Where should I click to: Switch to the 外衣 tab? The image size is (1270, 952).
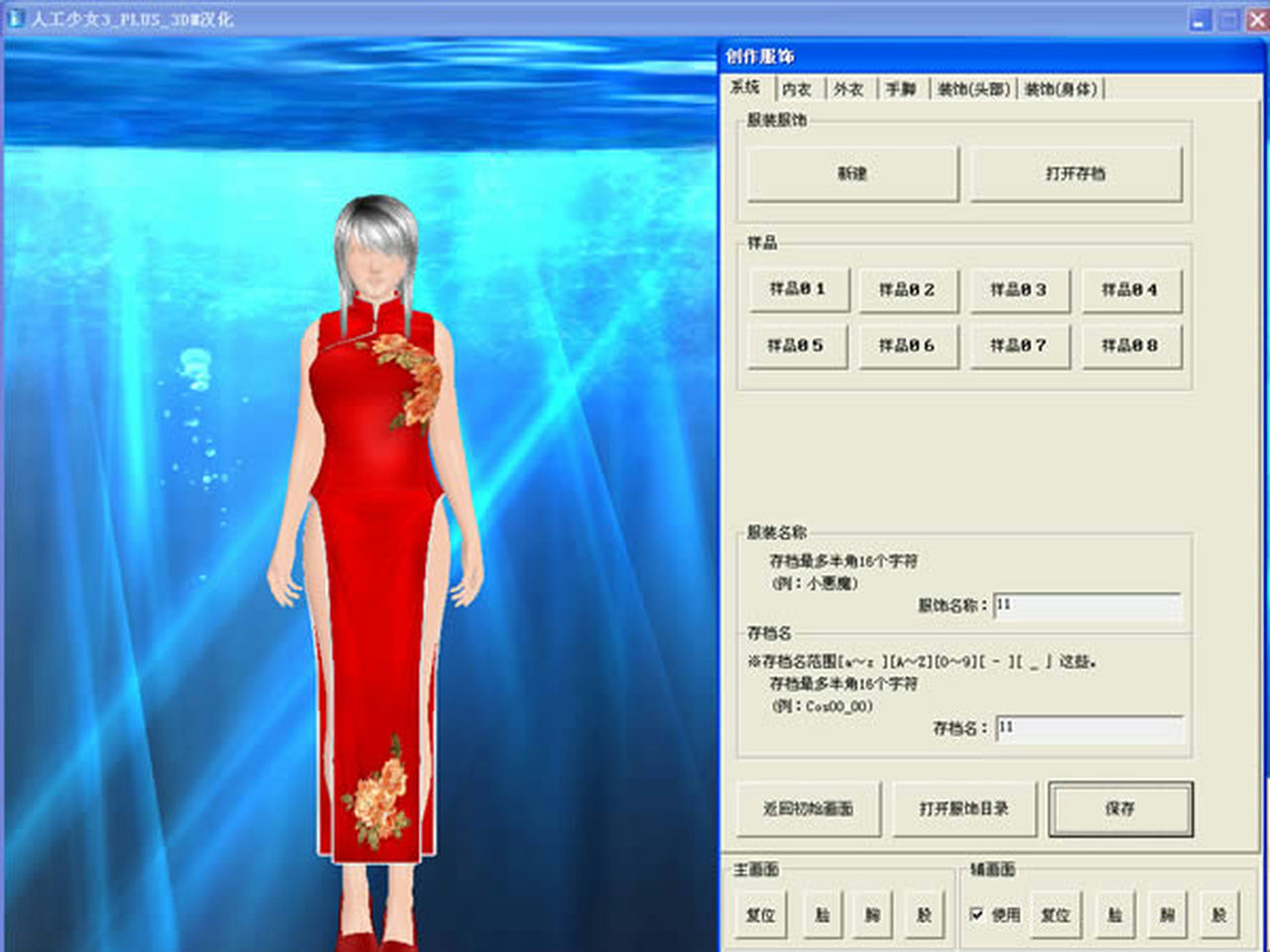(x=848, y=89)
